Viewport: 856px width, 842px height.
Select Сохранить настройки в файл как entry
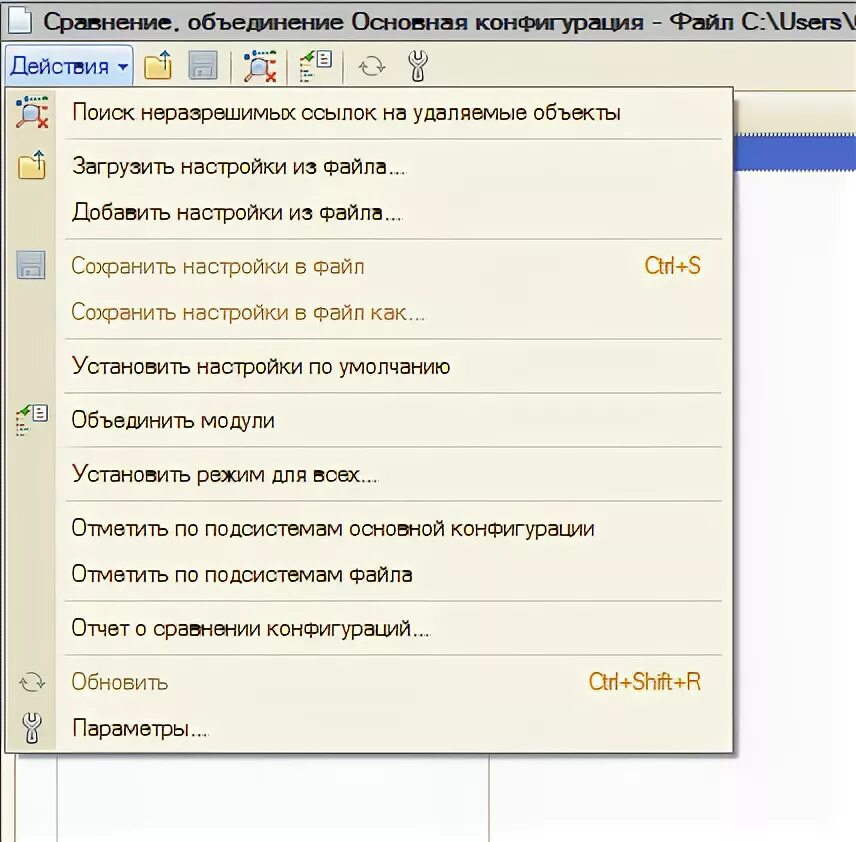369,312
